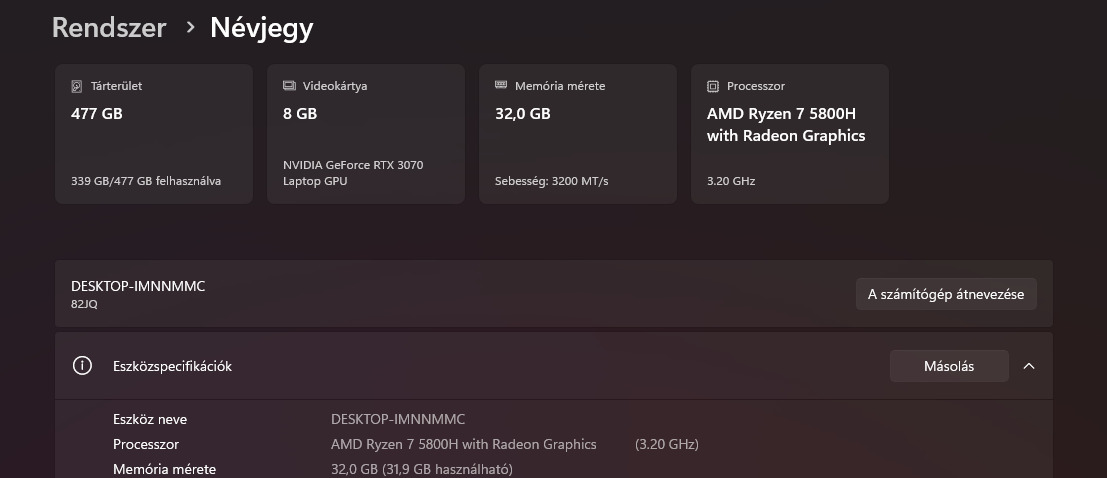Click the breadcrumb arrow after Rendszer
Image resolution: width=1107 pixels, height=478 pixels.
pyautogui.click(x=190, y=28)
